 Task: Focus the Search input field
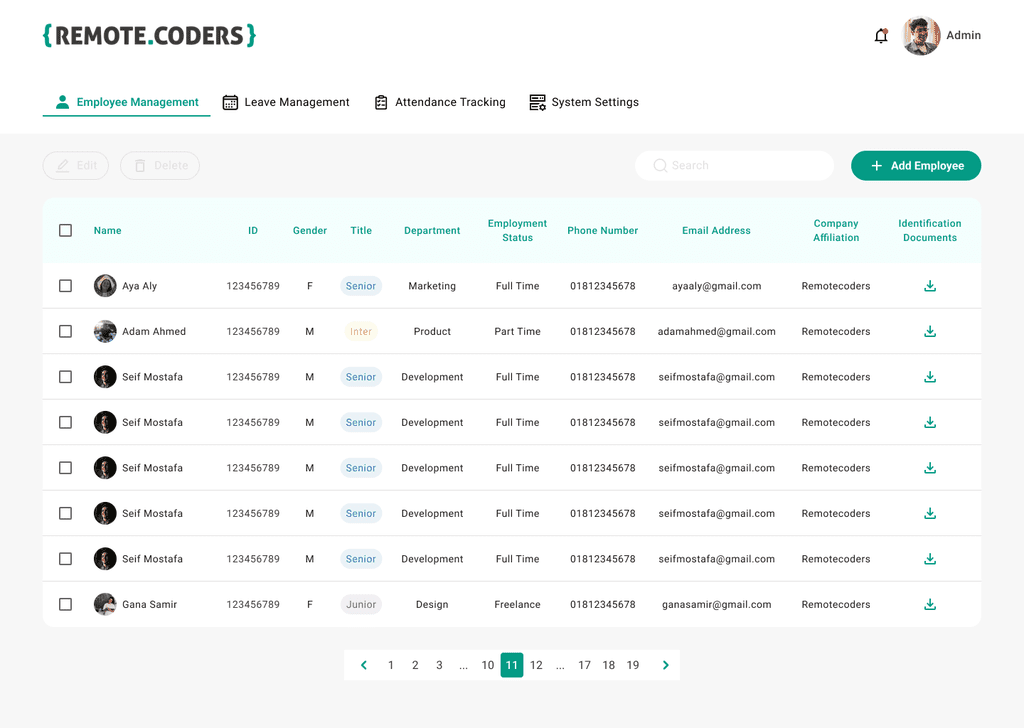point(734,166)
